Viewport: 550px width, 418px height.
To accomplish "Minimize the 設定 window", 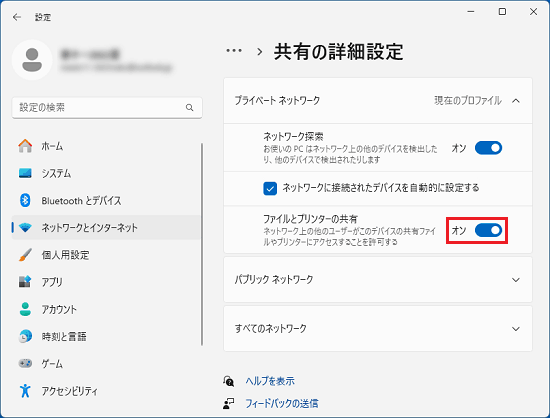I will click(471, 12).
